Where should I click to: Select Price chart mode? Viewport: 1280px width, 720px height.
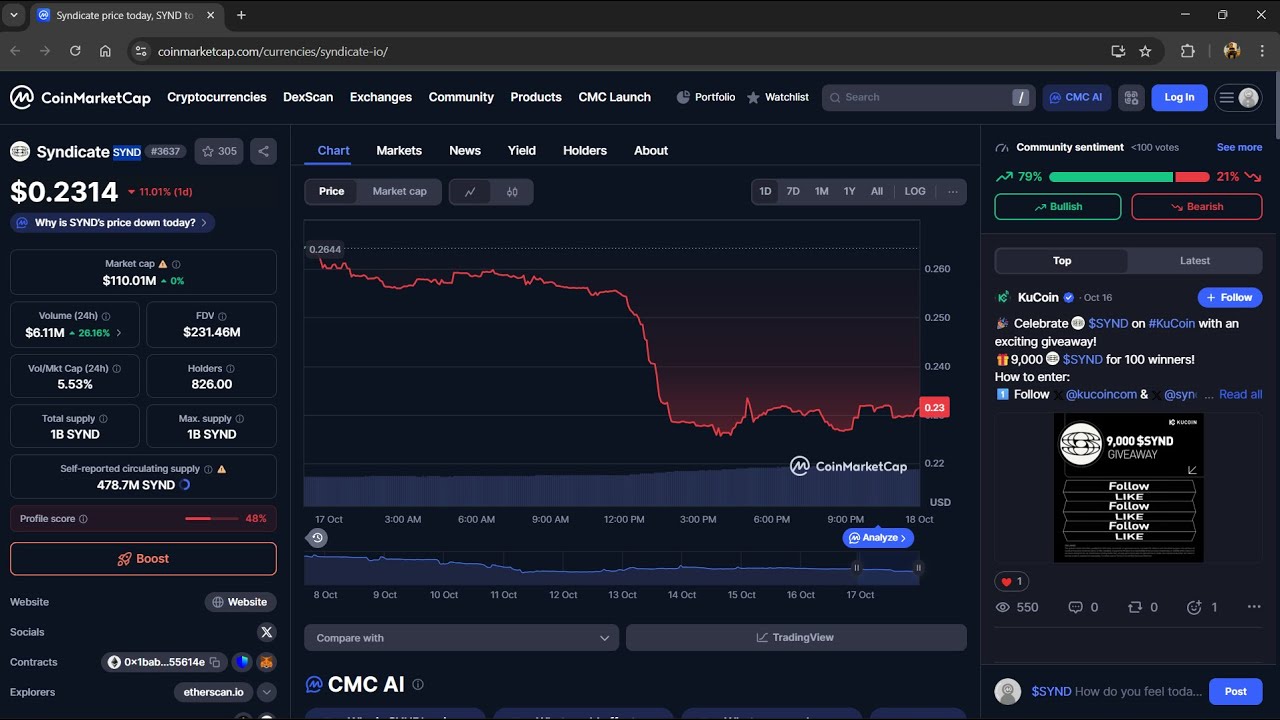click(331, 192)
